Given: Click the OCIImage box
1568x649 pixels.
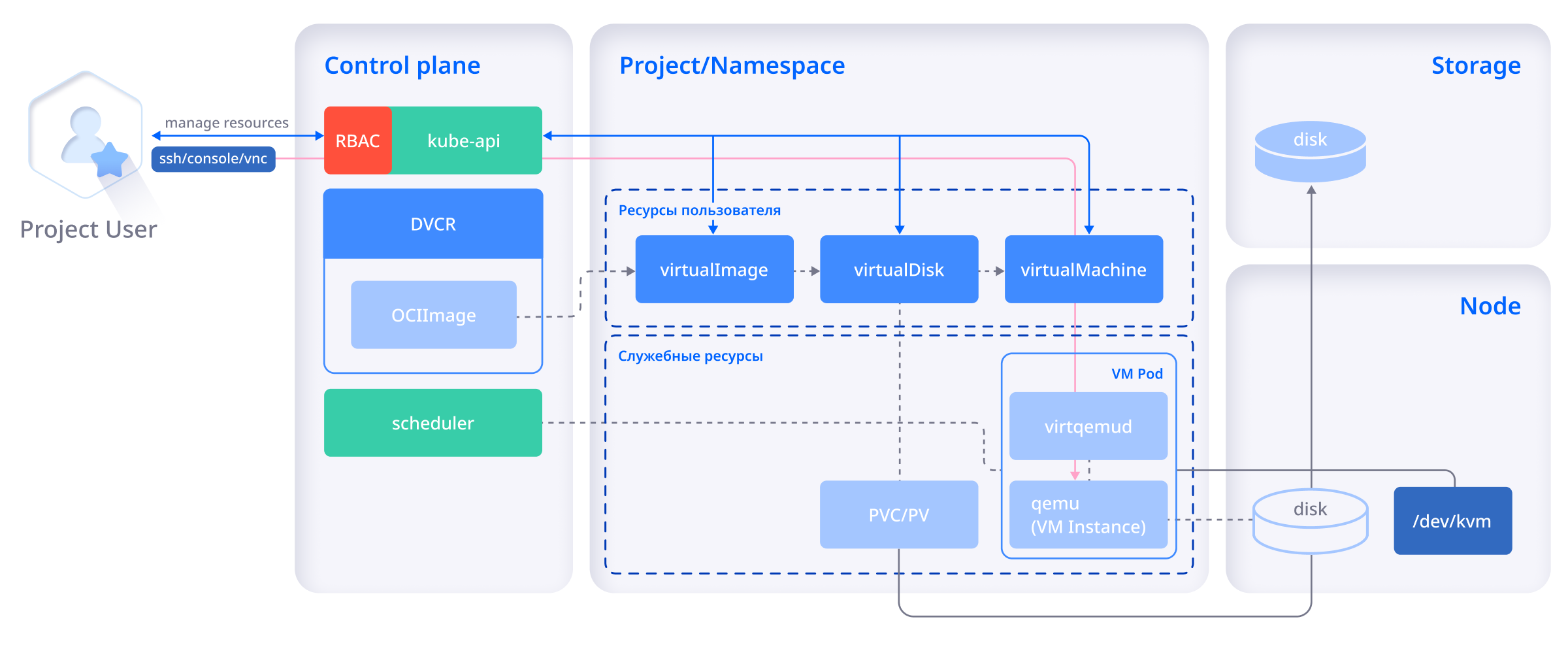Looking at the screenshot, I should point(433,315).
